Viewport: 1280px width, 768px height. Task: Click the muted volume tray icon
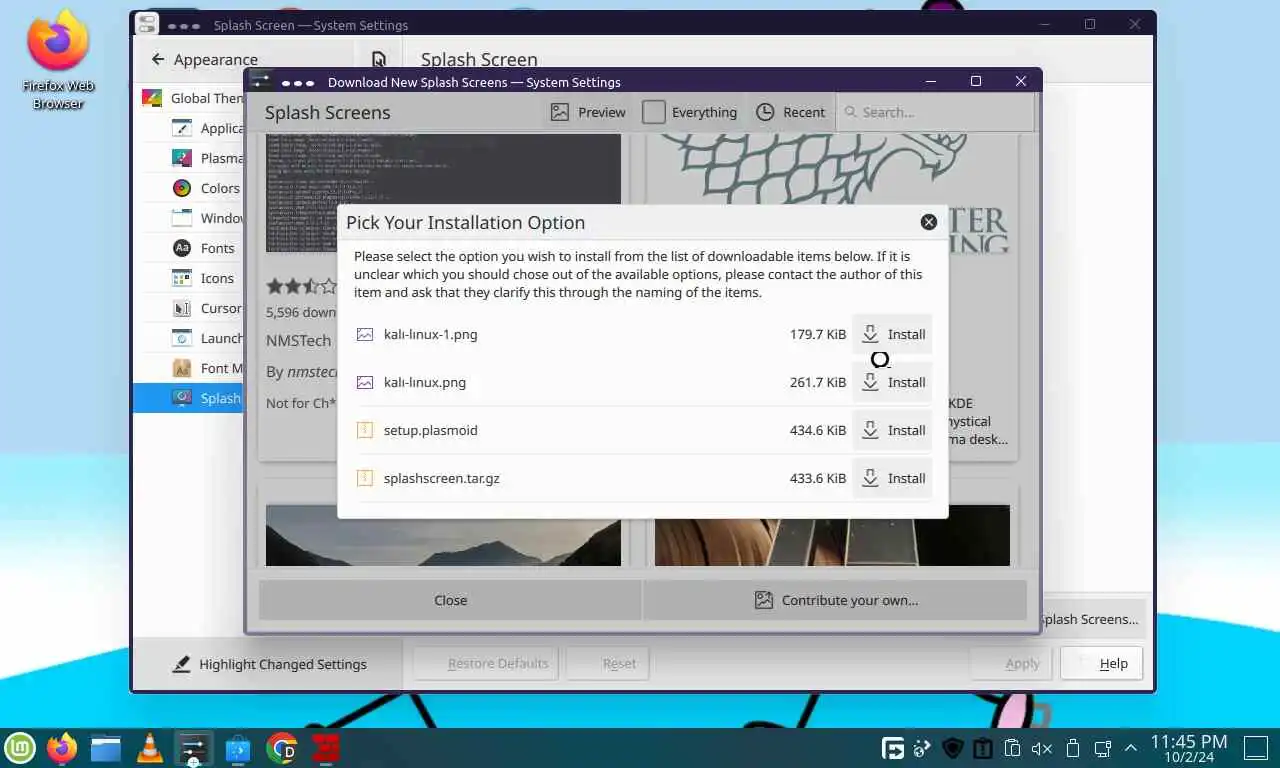(1042, 748)
